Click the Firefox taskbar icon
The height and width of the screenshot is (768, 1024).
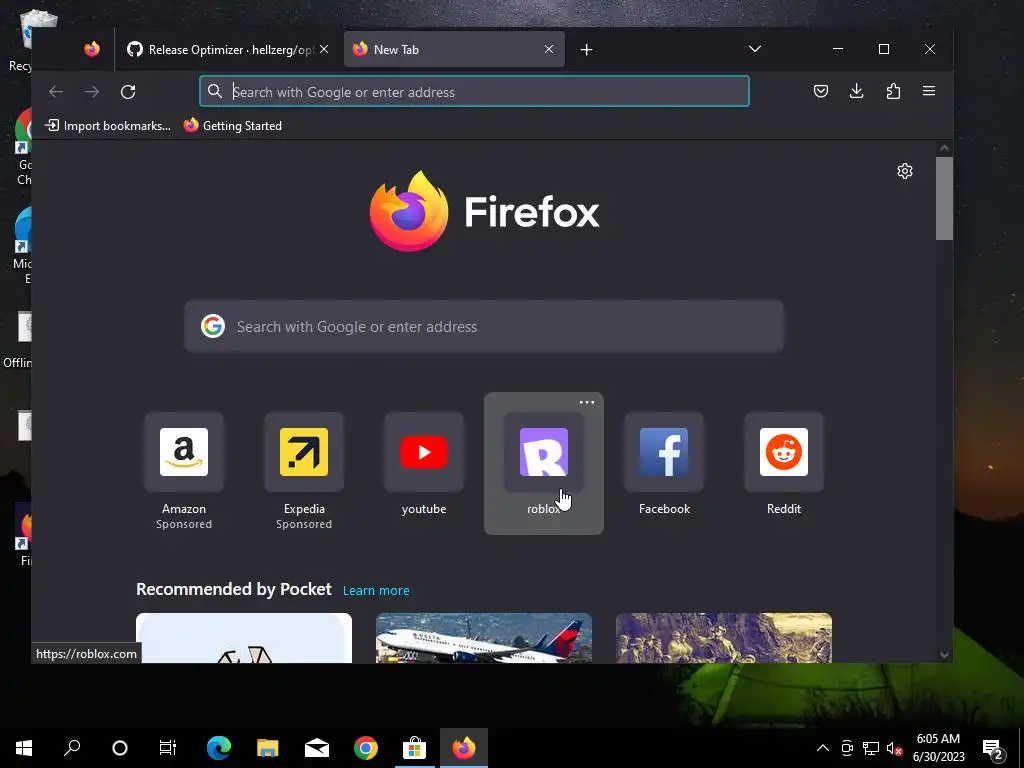tap(464, 748)
